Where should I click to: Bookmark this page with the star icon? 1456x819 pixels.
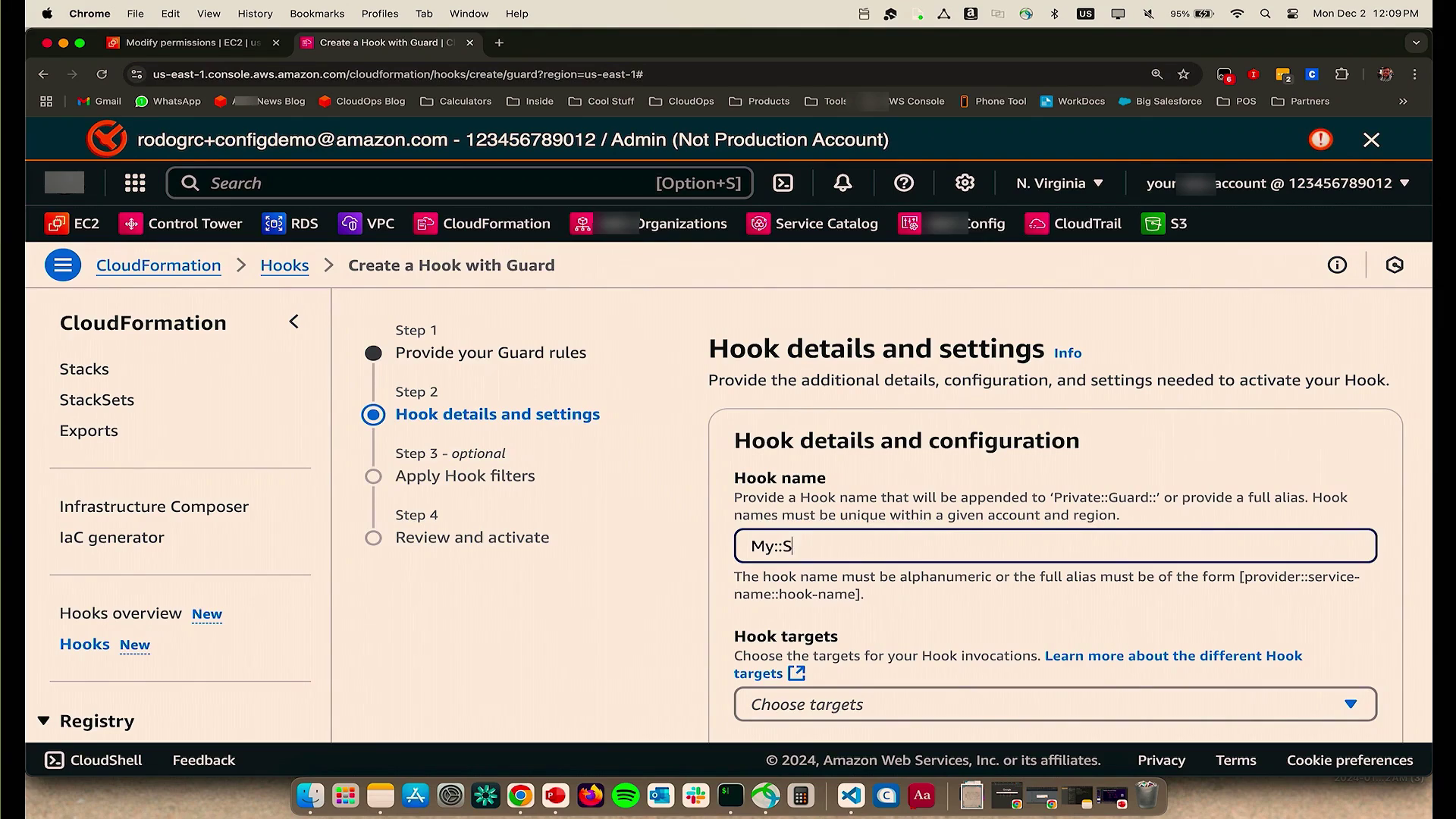[x=1183, y=74]
